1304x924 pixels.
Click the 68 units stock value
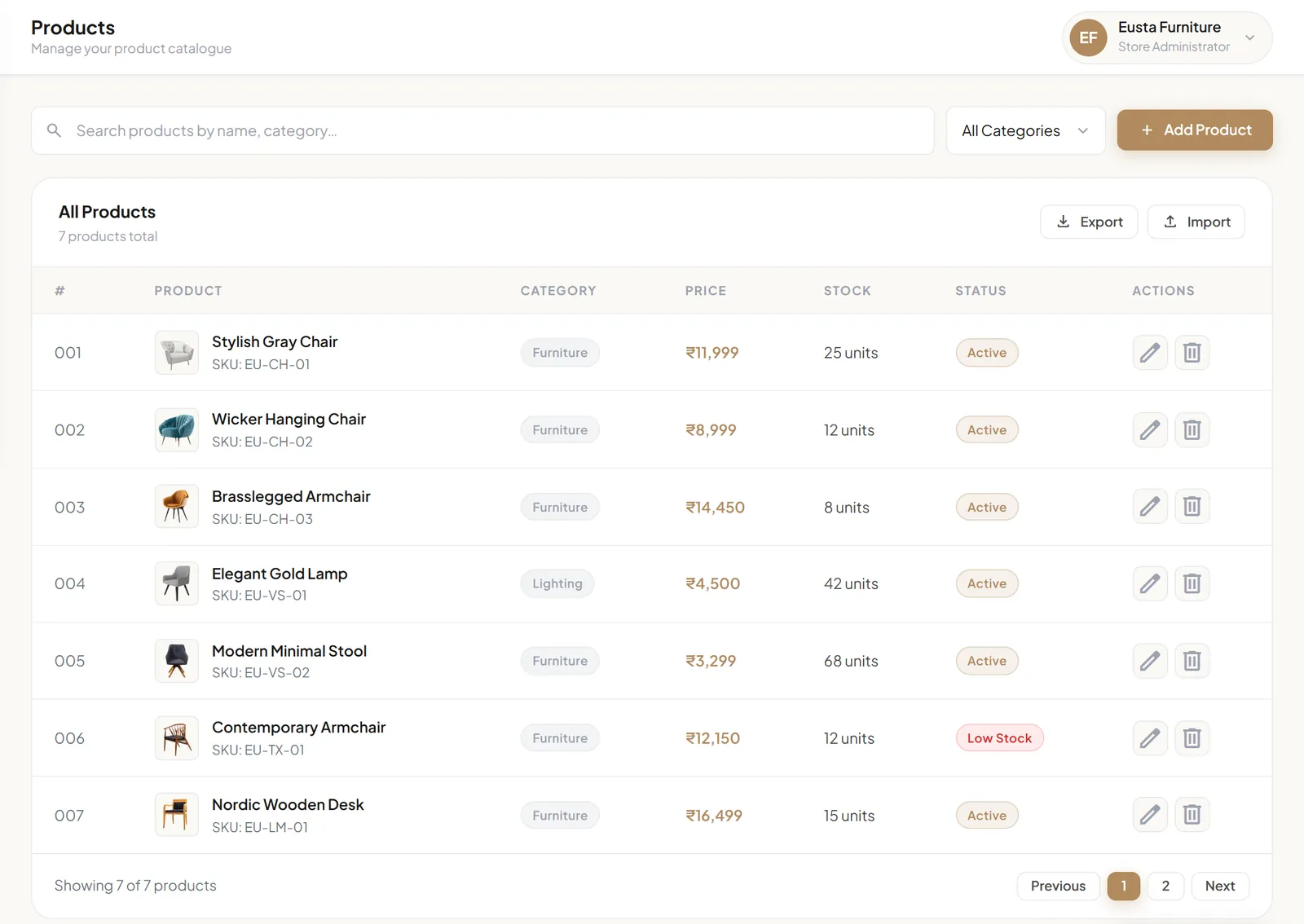(851, 661)
